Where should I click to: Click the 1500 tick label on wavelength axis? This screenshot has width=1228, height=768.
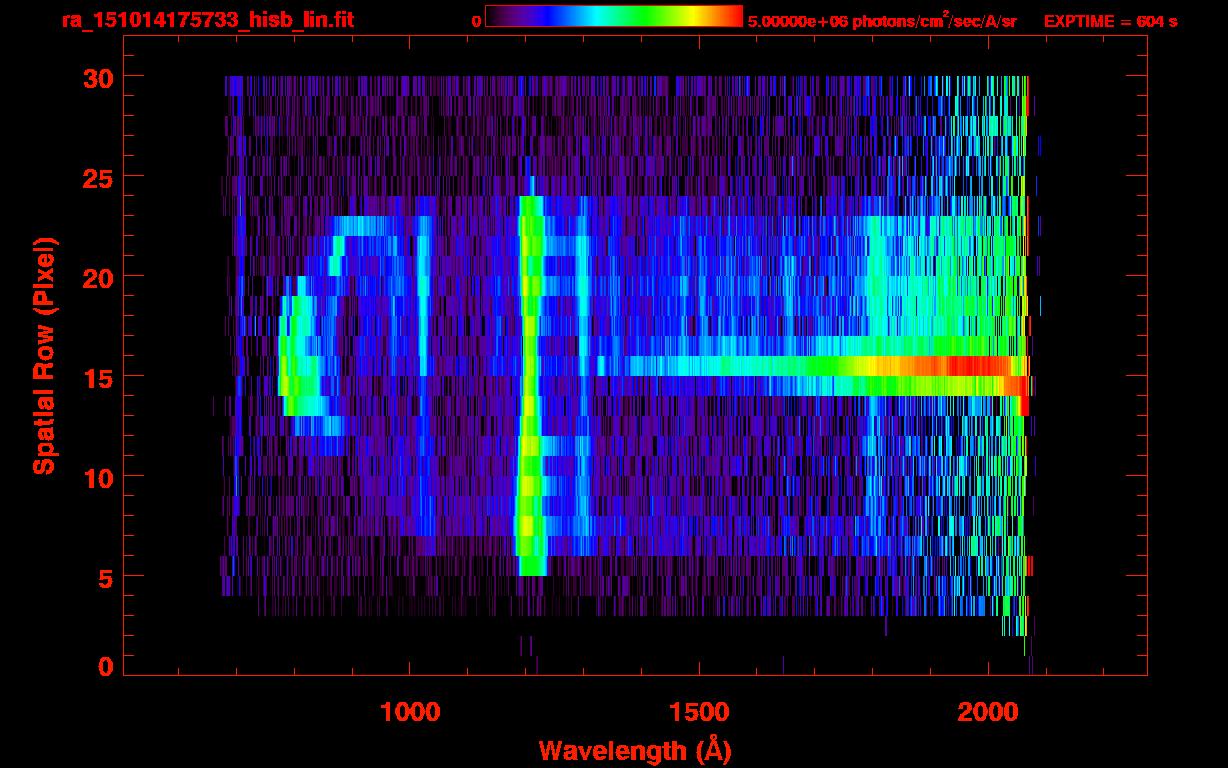pos(698,711)
